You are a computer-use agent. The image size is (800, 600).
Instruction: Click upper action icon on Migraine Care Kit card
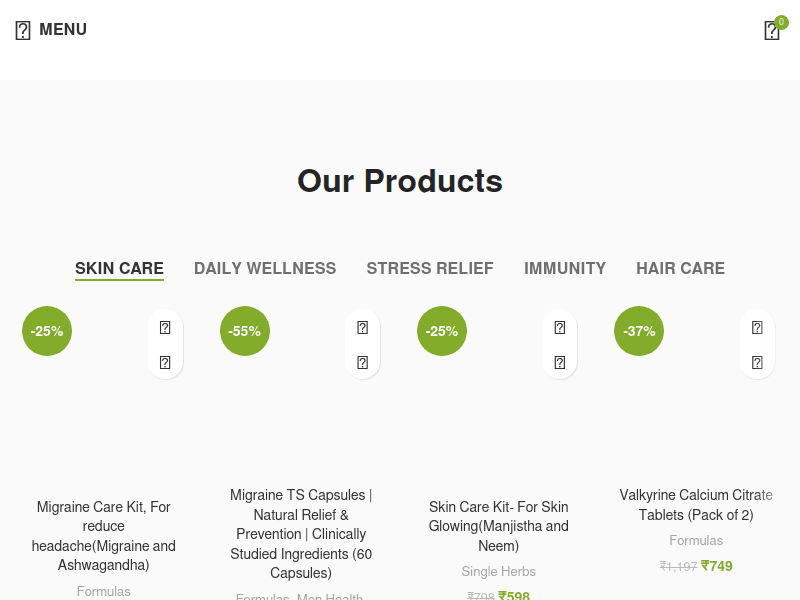click(165, 327)
